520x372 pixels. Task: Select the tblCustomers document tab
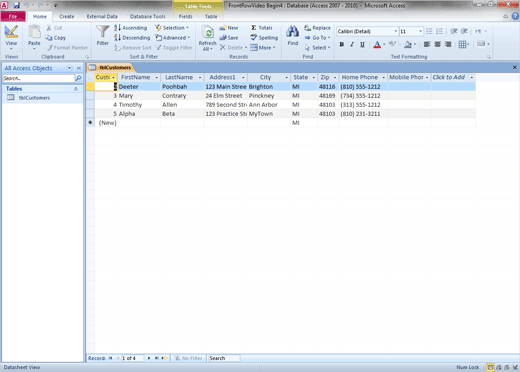pos(111,68)
